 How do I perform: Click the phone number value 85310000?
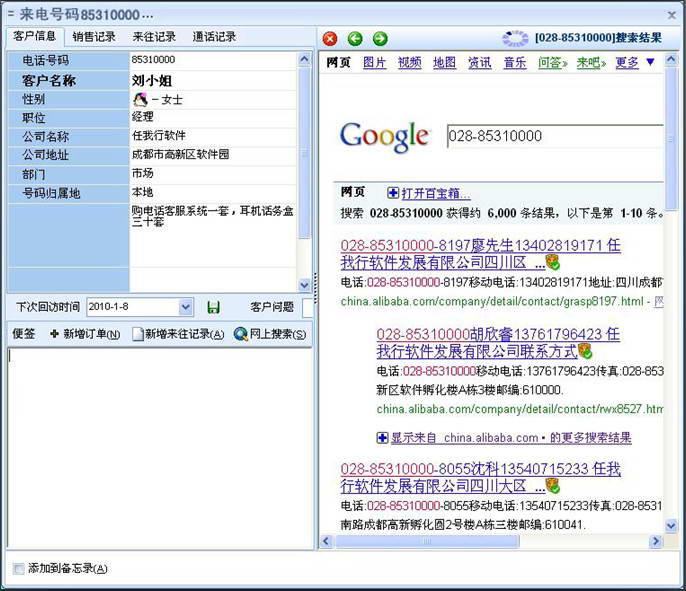tap(153, 59)
